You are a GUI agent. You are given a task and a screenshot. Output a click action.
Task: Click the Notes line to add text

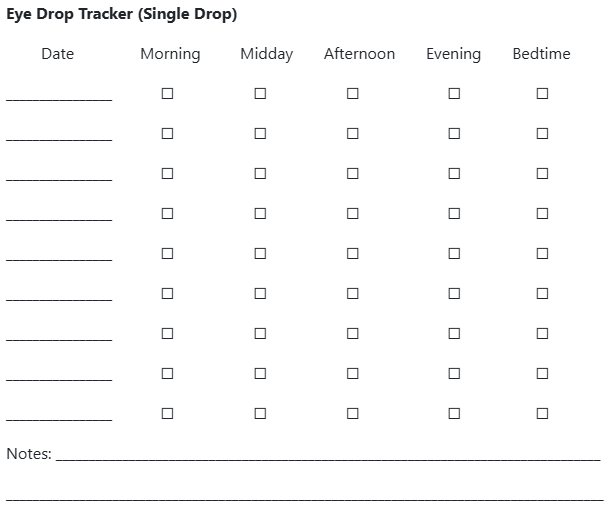(x=328, y=457)
